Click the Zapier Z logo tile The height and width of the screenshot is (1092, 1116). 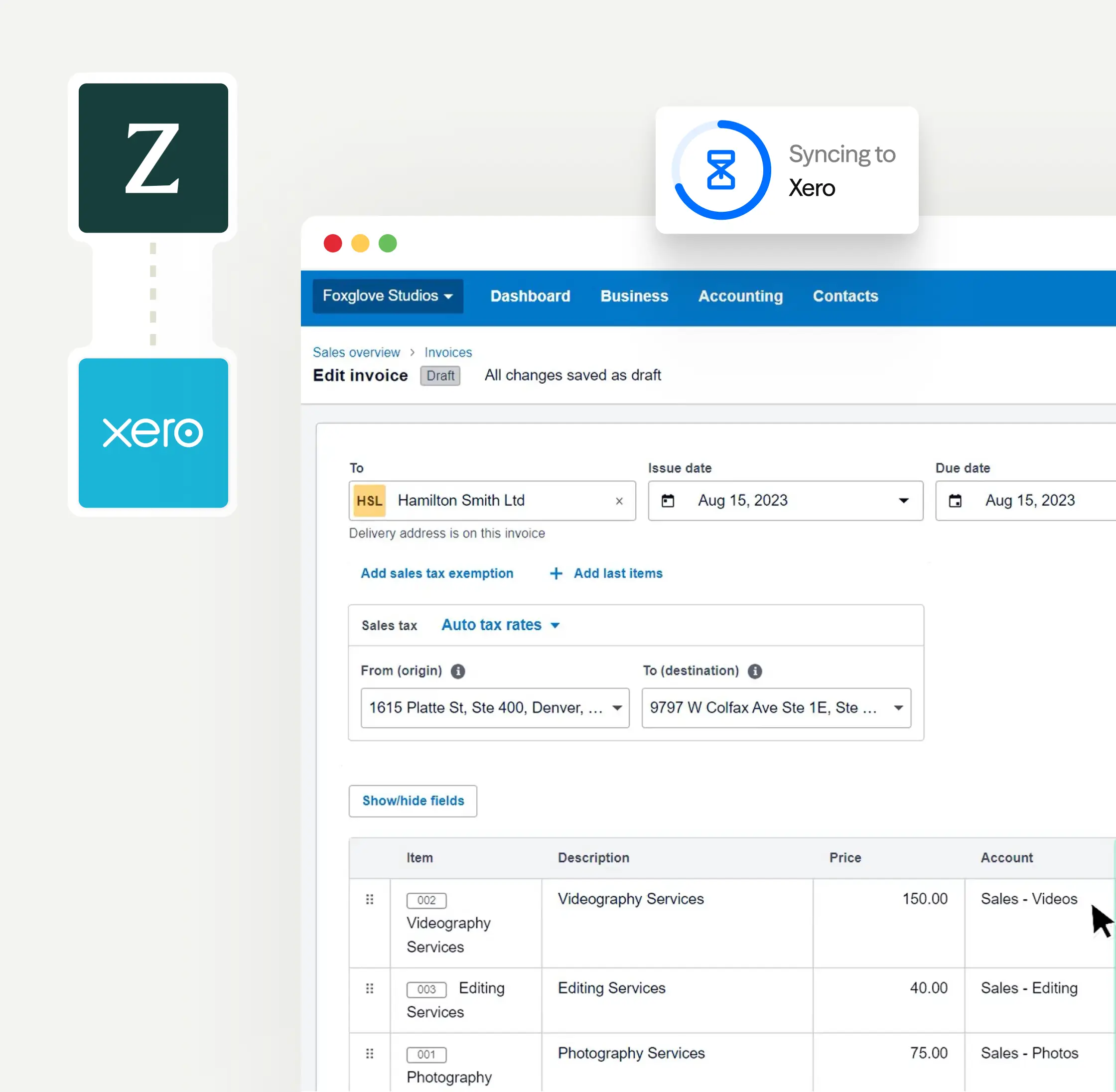click(x=153, y=158)
